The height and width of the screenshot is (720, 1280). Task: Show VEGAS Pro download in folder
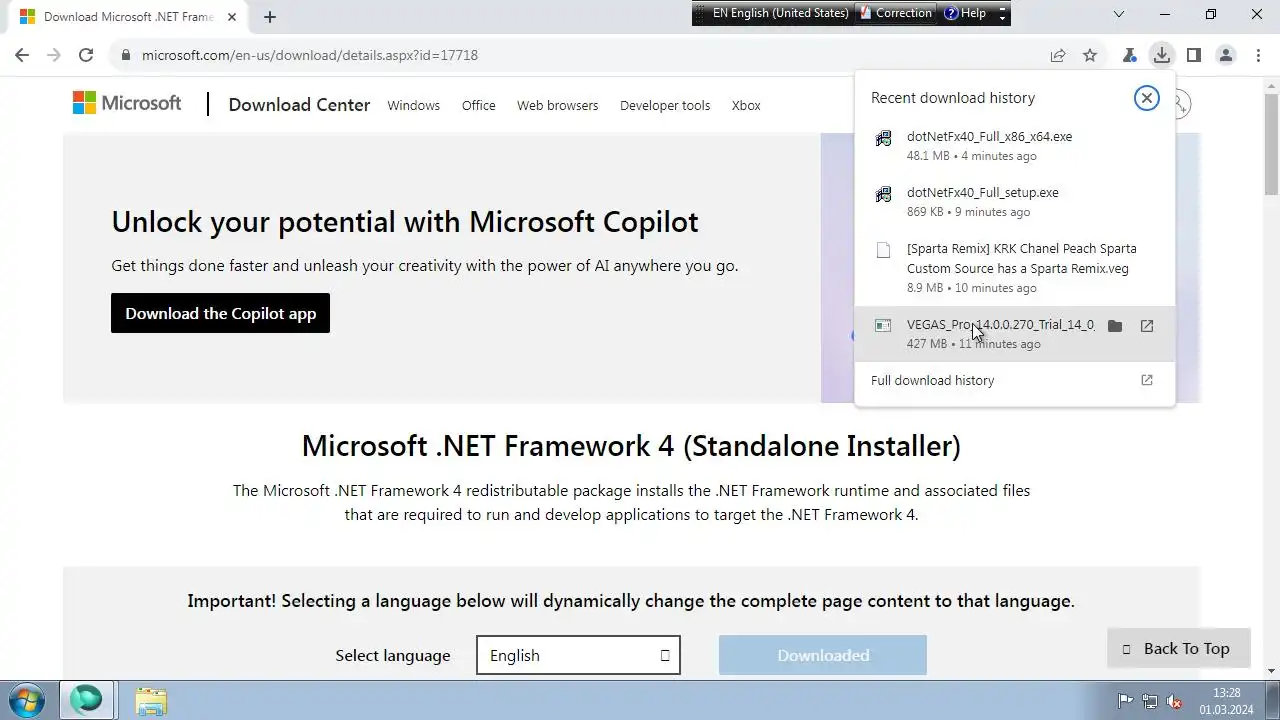(1115, 325)
